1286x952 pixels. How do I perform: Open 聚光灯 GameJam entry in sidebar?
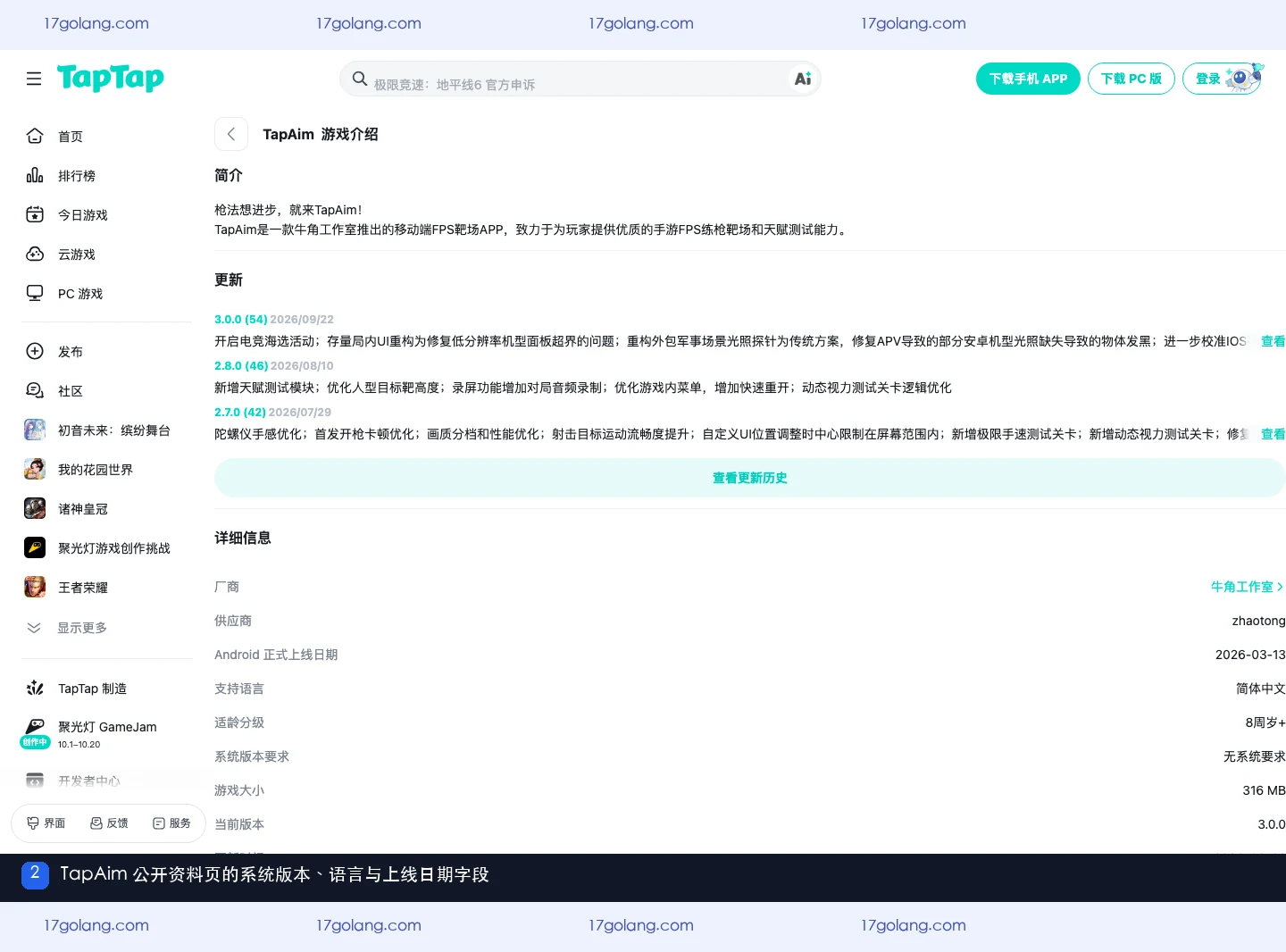(105, 733)
